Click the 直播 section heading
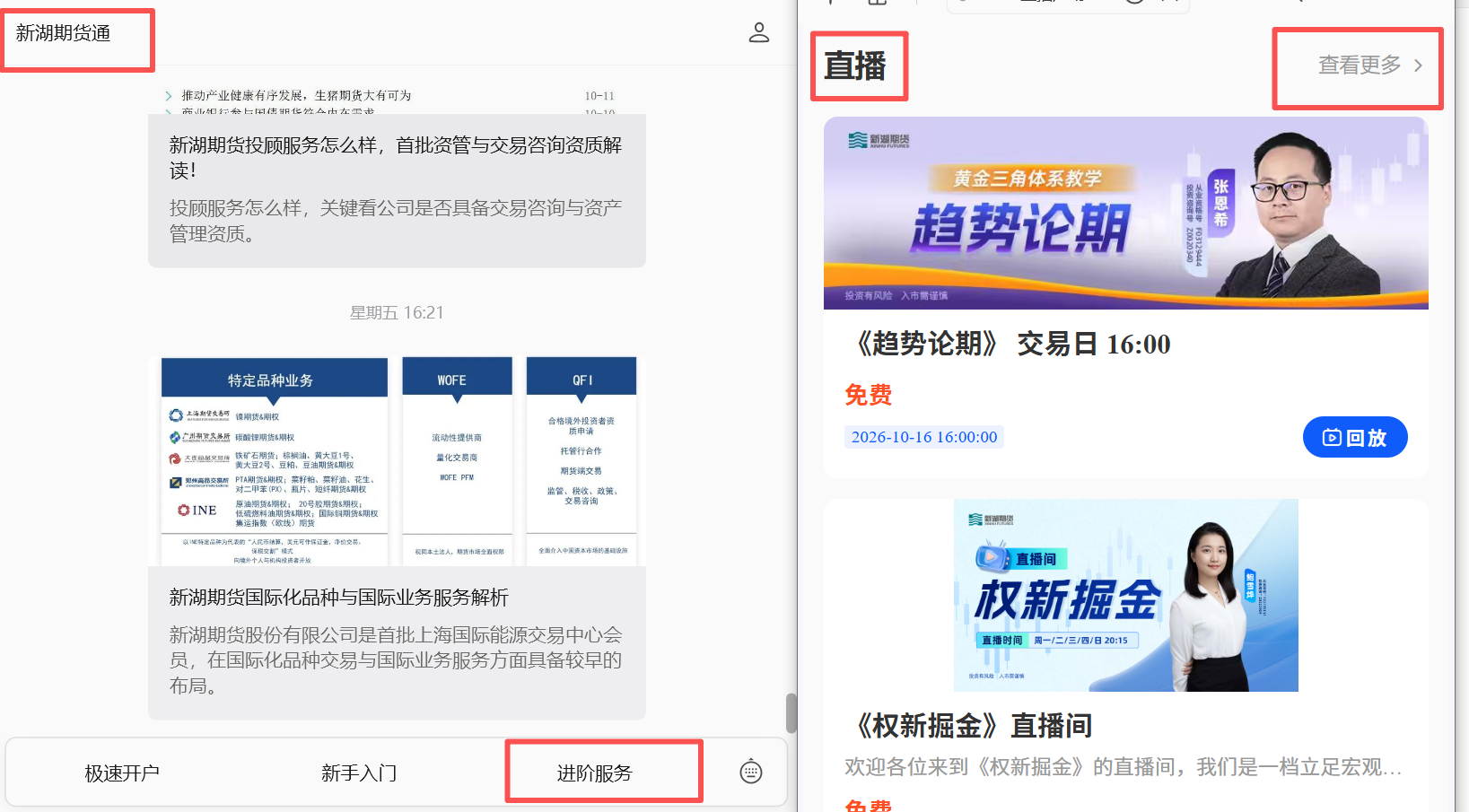 (x=855, y=66)
